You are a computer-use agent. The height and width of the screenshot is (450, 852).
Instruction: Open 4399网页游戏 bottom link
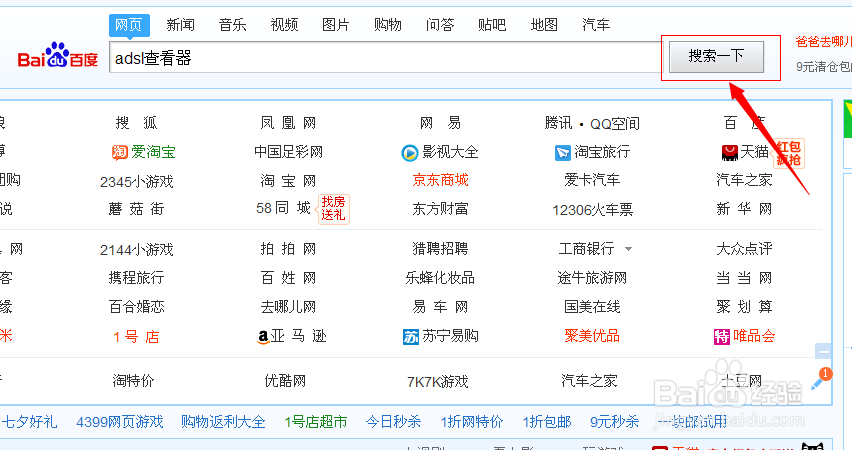point(120,422)
